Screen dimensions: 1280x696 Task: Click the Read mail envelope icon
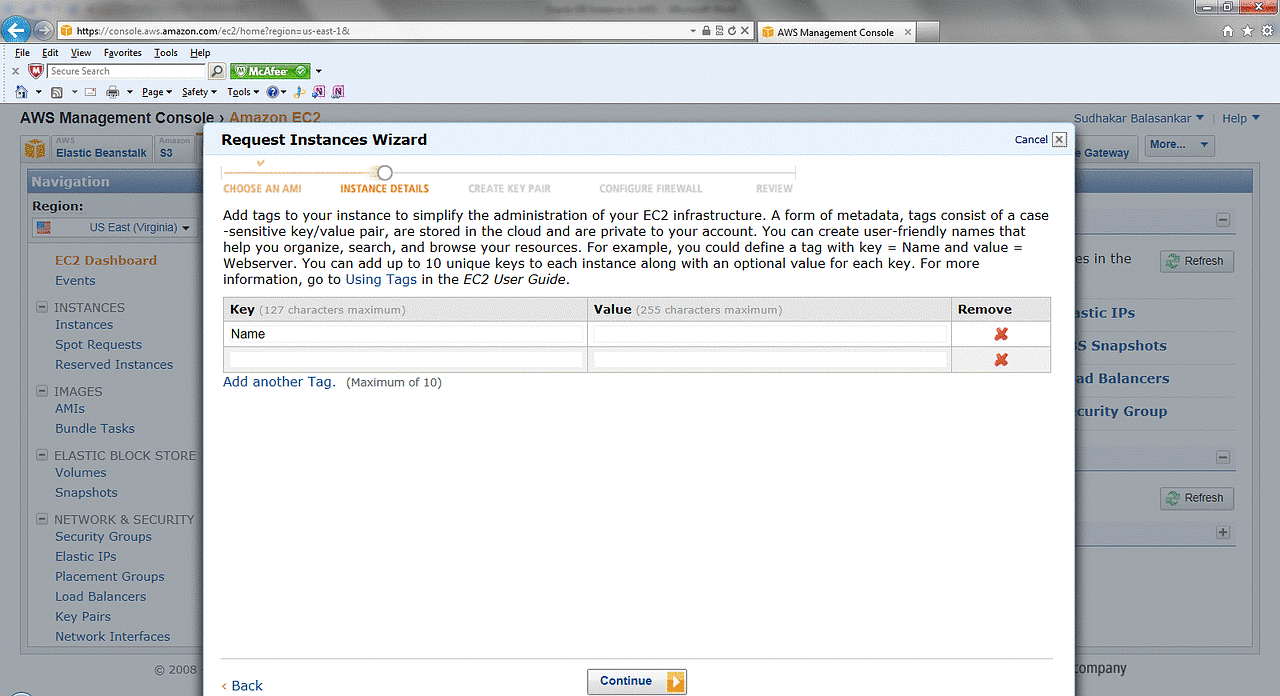(90, 92)
